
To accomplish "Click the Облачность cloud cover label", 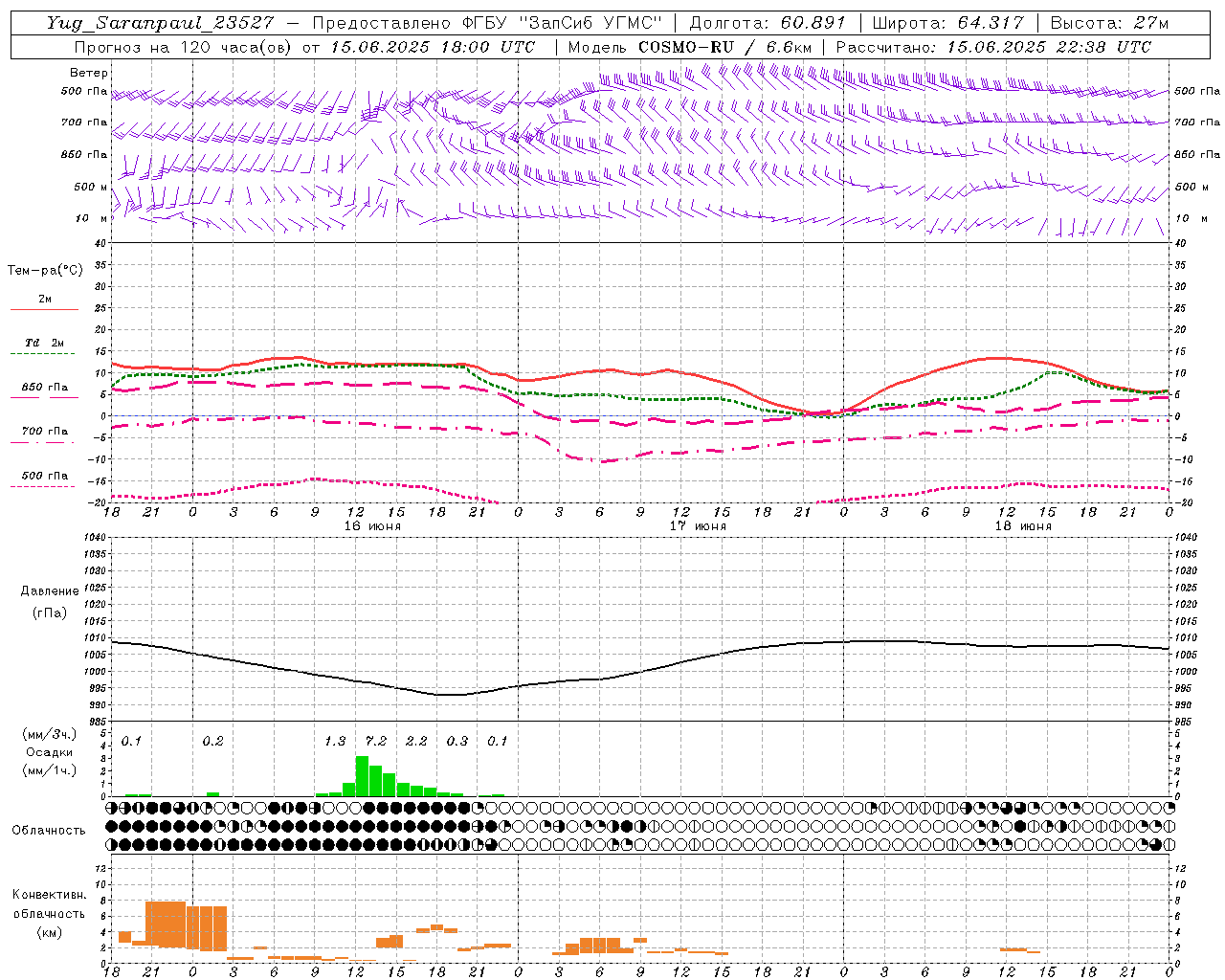I will coord(48,830).
